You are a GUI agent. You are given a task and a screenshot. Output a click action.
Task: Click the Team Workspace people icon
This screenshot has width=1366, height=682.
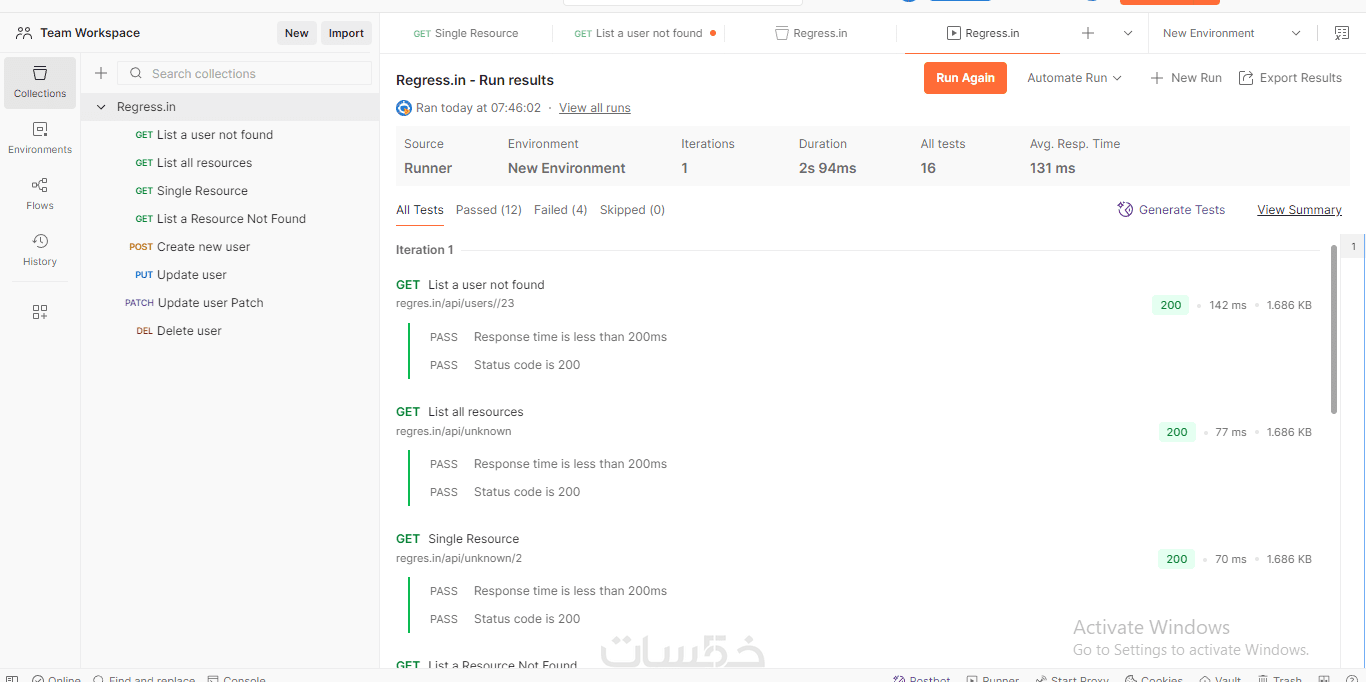pyautogui.click(x=24, y=33)
